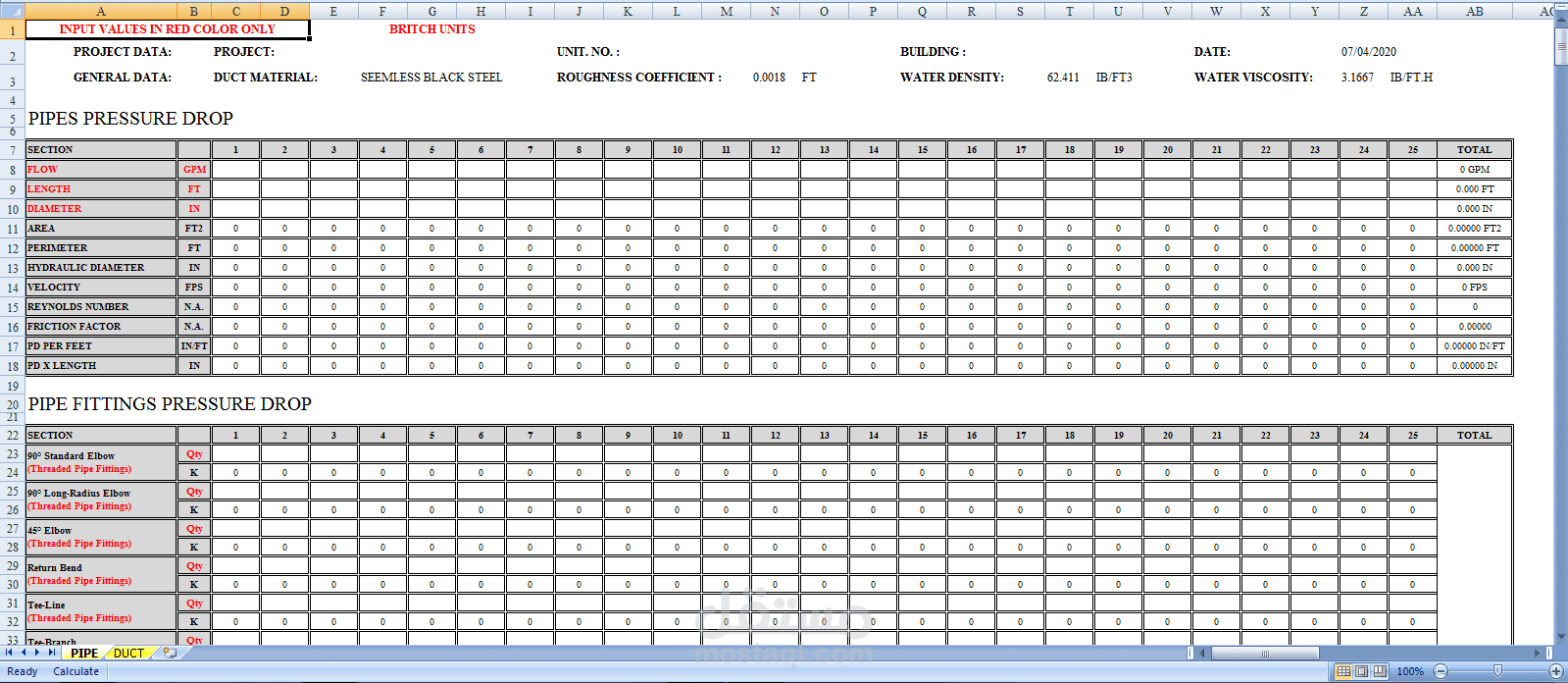The height and width of the screenshot is (683, 1568).
Task: Click the vertical scrollbar down arrow
Action: pyautogui.click(x=1561, y=637)
